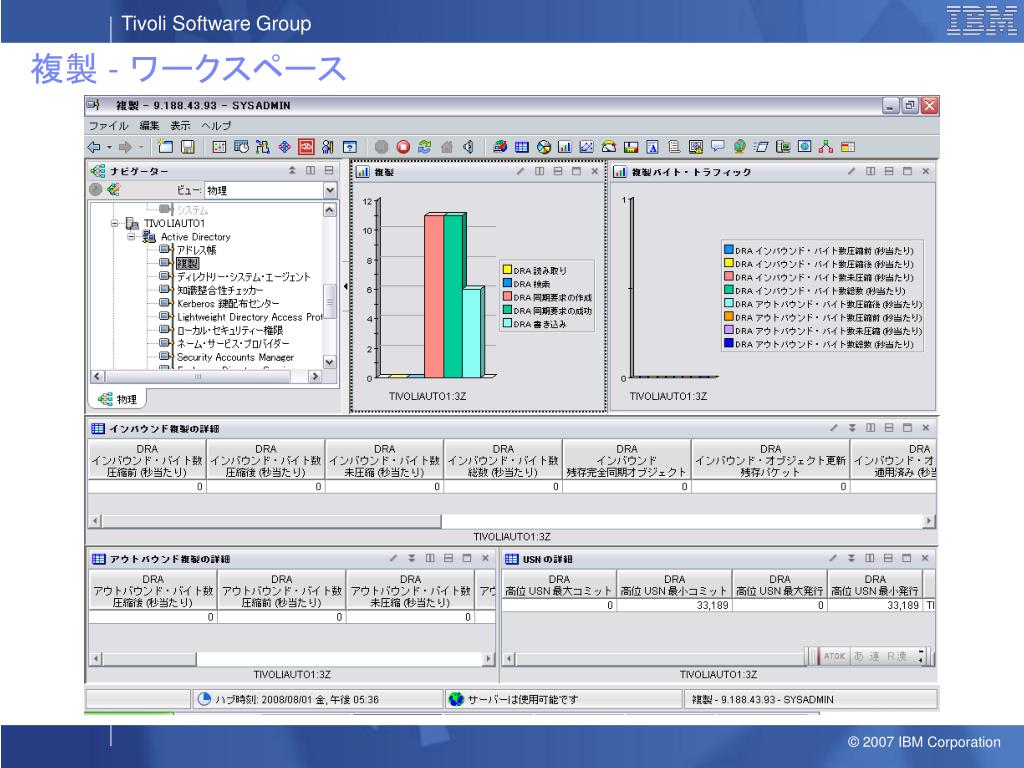Open the ビュー dropdown showing 物理
The width and height of the screenshot is (1024, 768).
pos(330,190)
